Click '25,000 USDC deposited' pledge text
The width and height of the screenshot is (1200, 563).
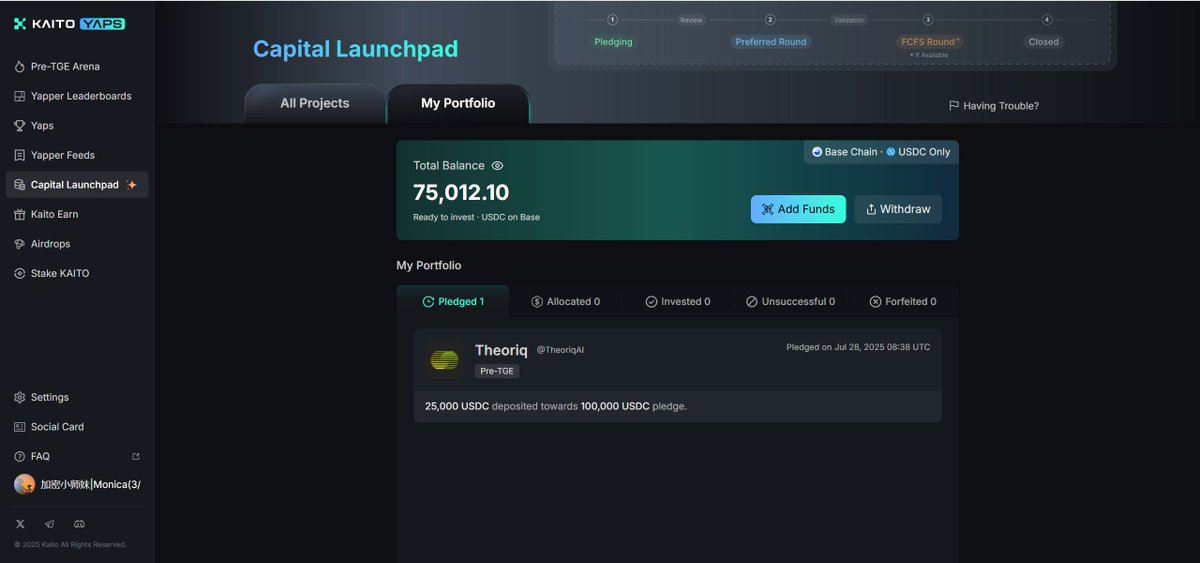click(x=556, y=406)
